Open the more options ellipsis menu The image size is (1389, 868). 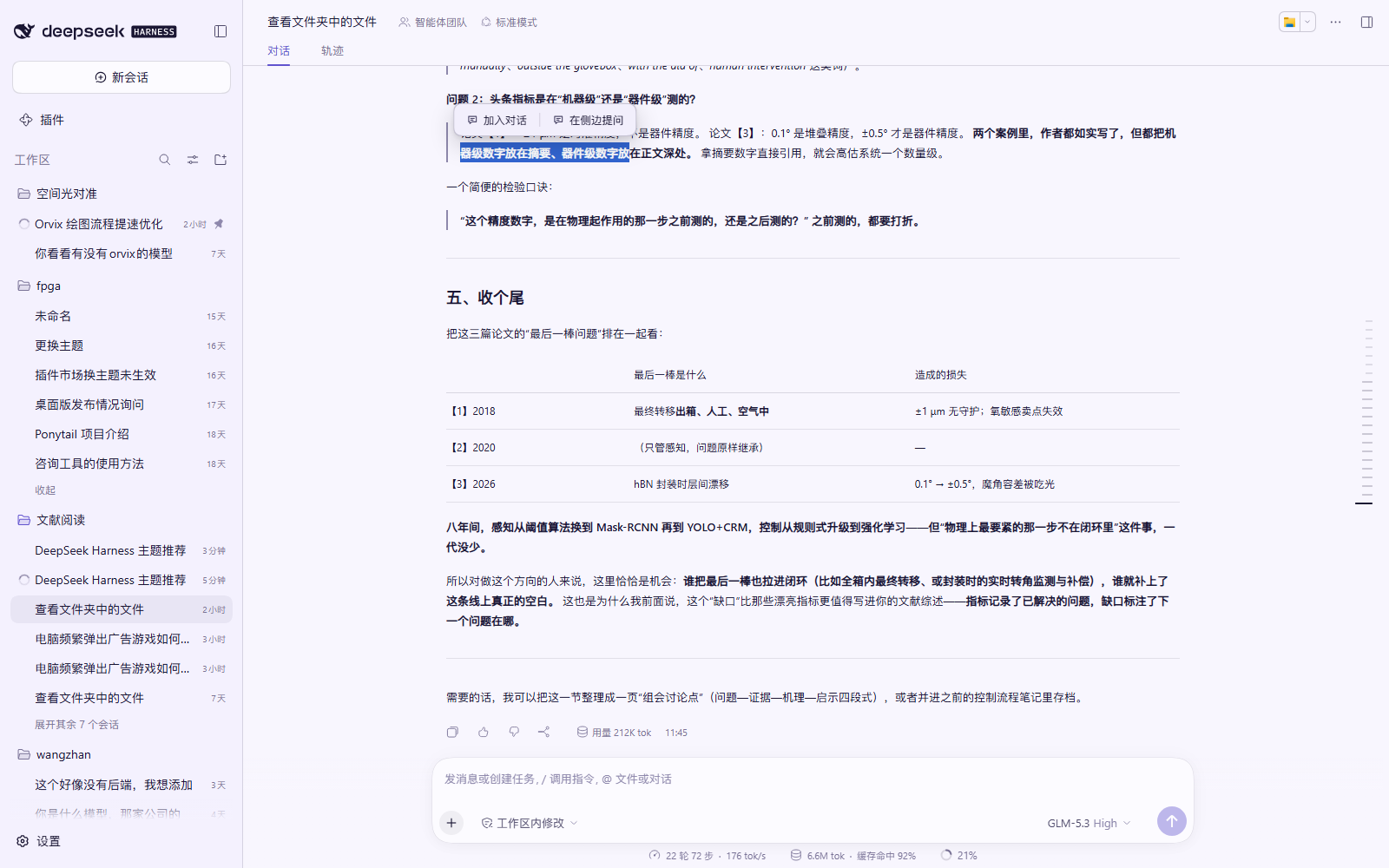[1335, 23]
